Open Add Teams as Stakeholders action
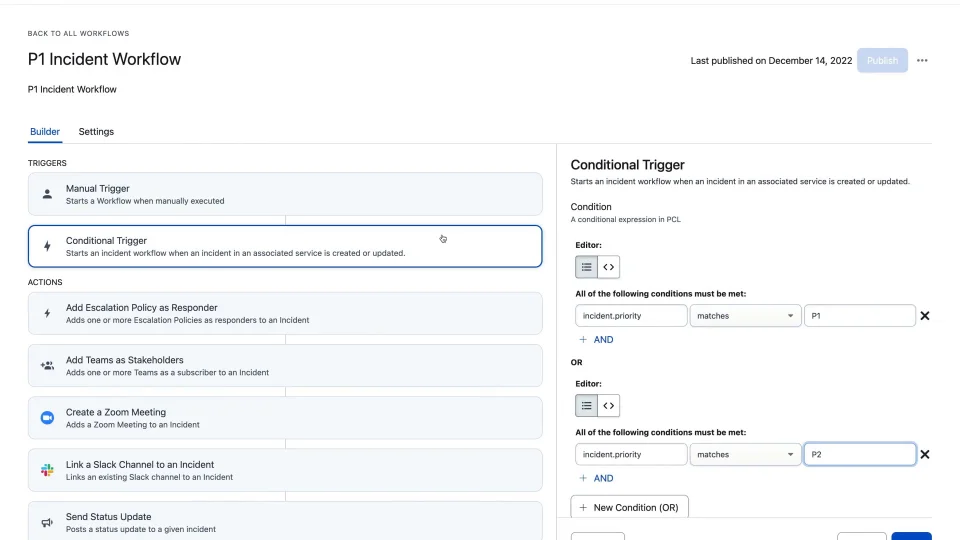The width and height of the screenshot is (960, 540). click(x=285, y=366)
